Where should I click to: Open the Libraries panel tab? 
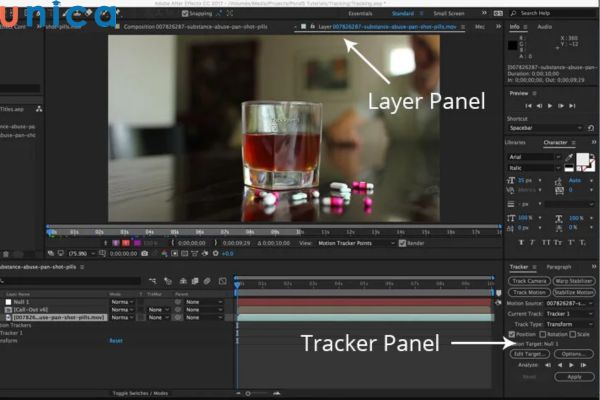[515, 142]
